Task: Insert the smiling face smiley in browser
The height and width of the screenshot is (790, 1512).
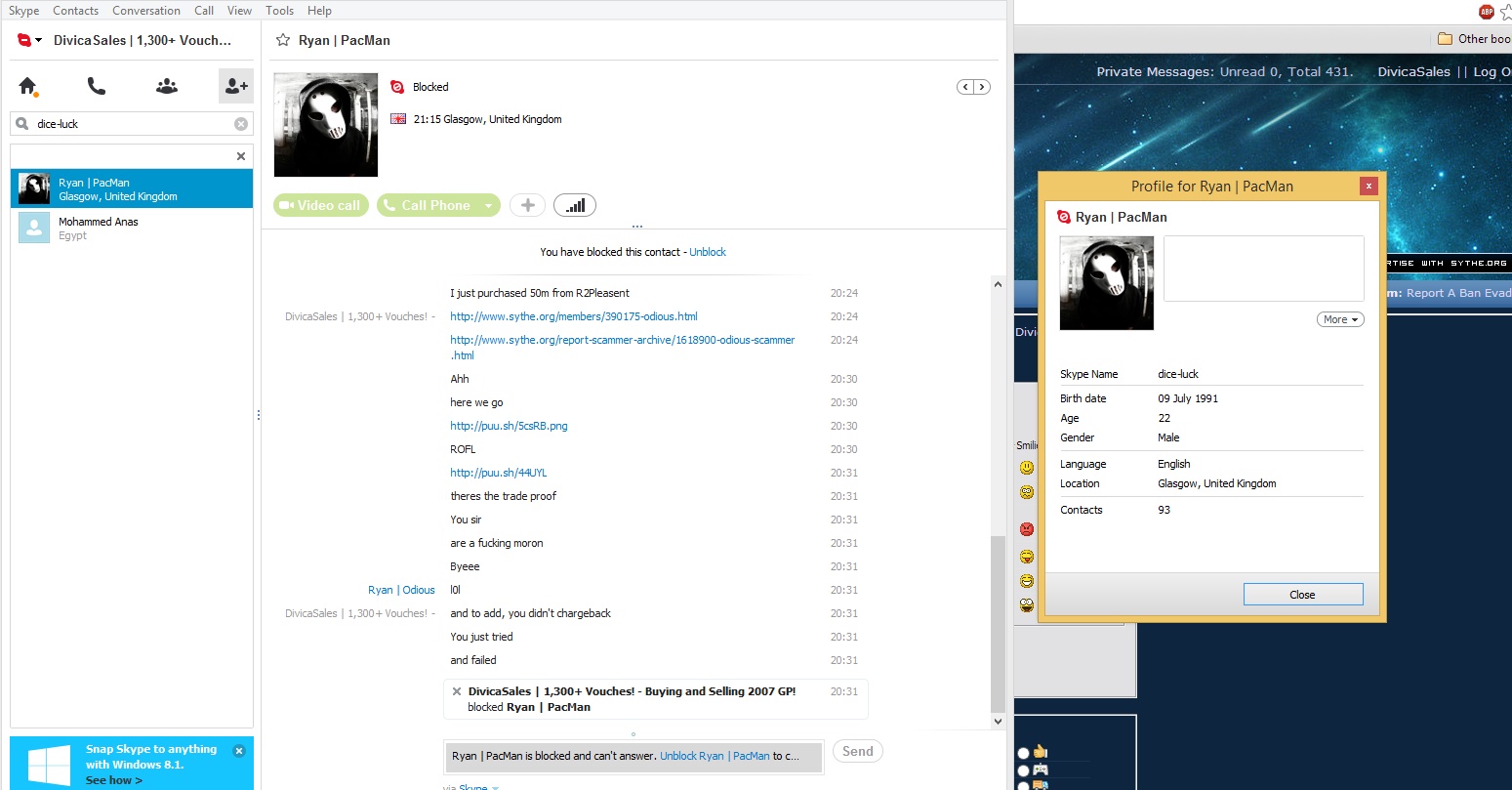Action: point(1027,468)
